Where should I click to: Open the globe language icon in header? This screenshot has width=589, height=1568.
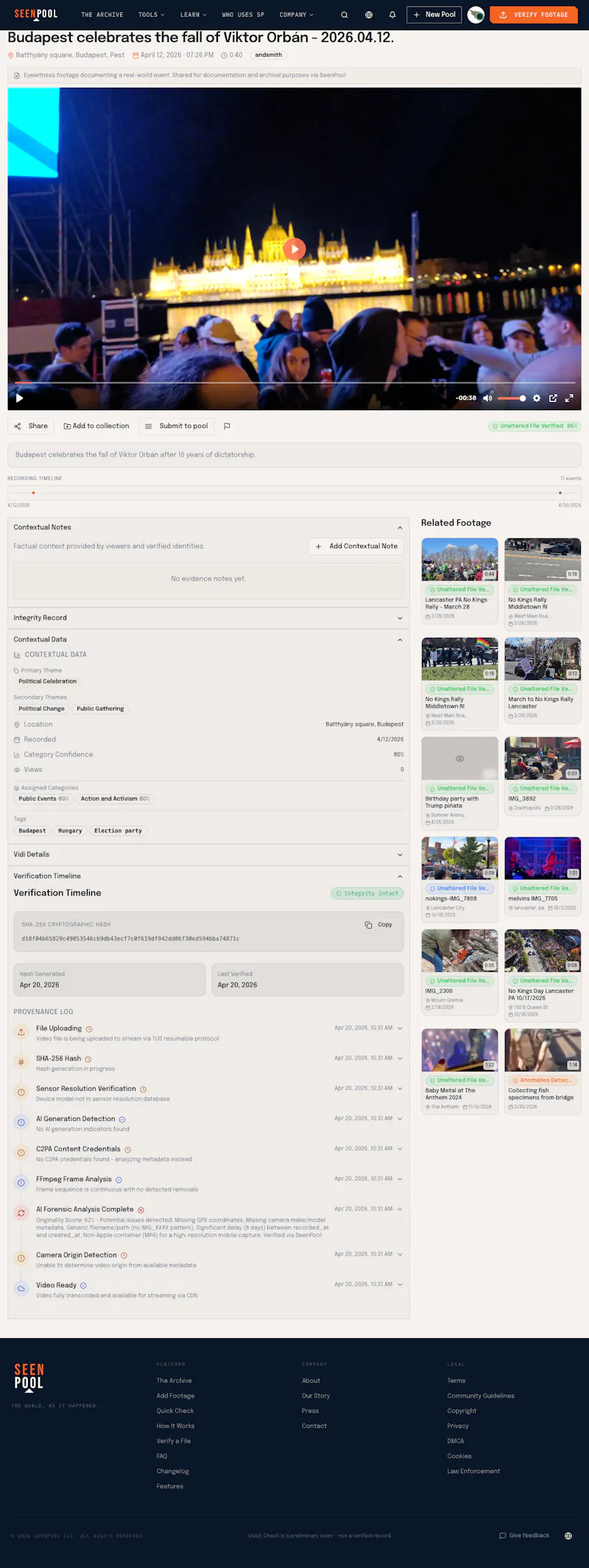(369, 15)
